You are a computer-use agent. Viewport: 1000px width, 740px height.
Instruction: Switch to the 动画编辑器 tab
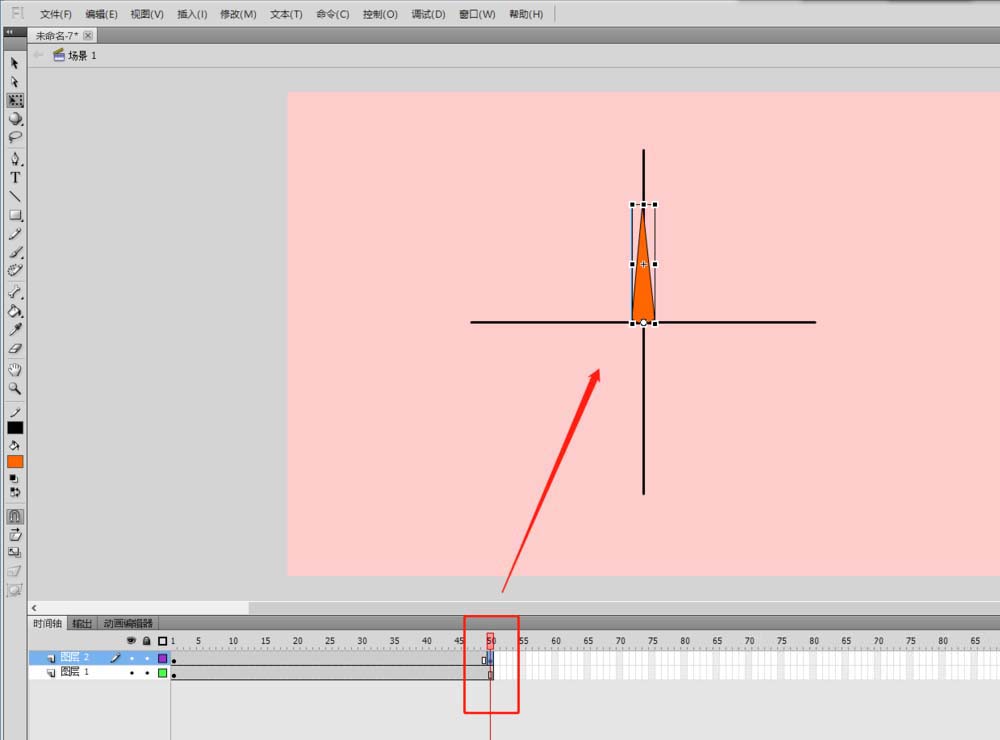point(129,624)
